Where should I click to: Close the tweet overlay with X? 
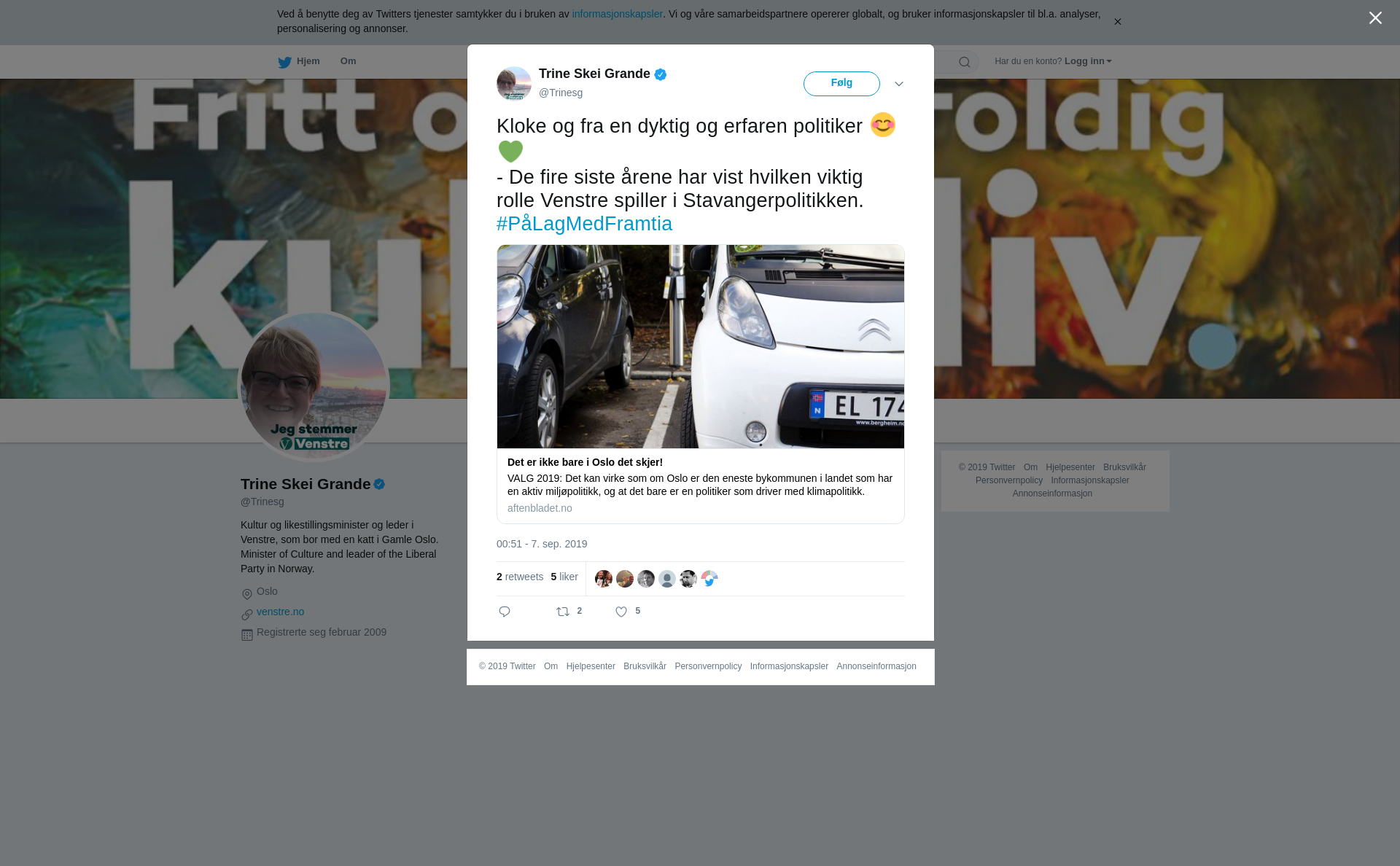tap(1375, 17)
